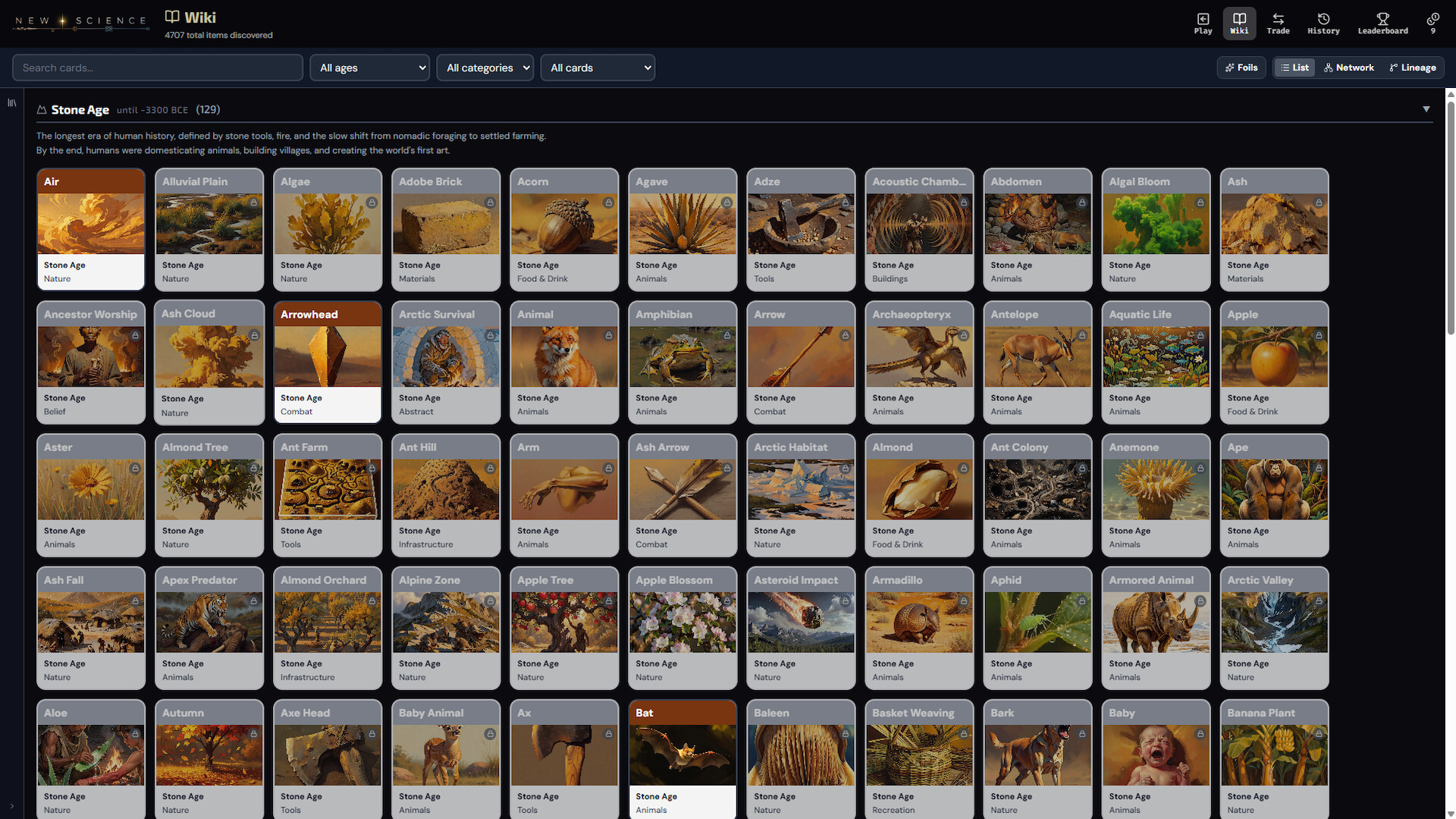The height and width of the screenshot is (819, 1456).
Task: Click the lock icon on Acorn card
Action: (609, 203)
